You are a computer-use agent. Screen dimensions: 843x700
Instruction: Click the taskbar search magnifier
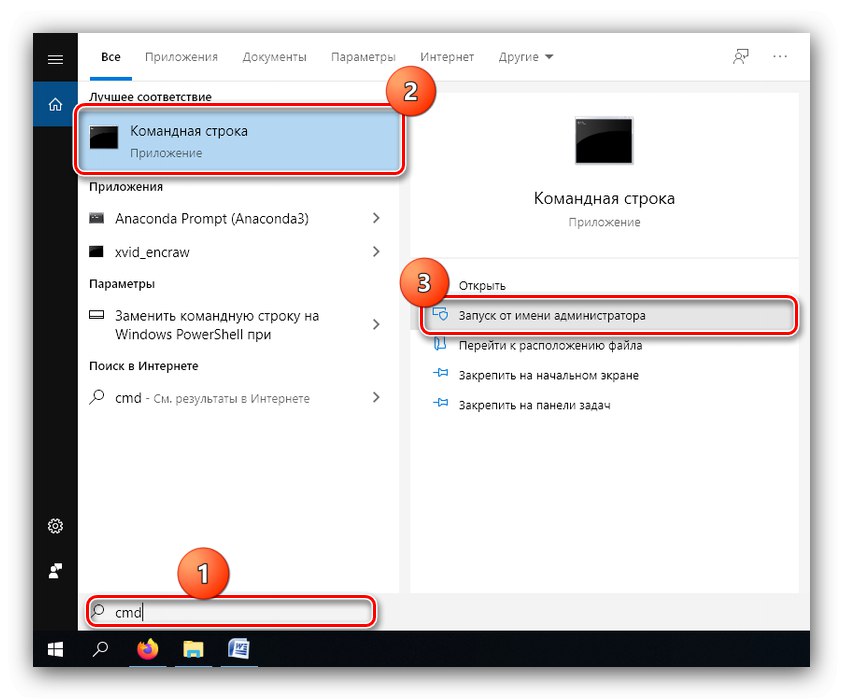(101, 649)
